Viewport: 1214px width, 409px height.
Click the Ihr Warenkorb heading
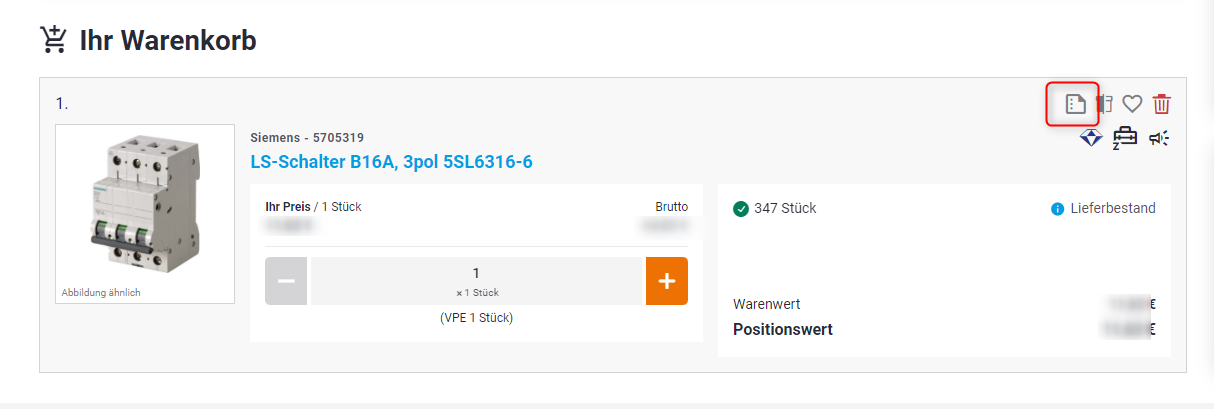(x=168, y=40)
